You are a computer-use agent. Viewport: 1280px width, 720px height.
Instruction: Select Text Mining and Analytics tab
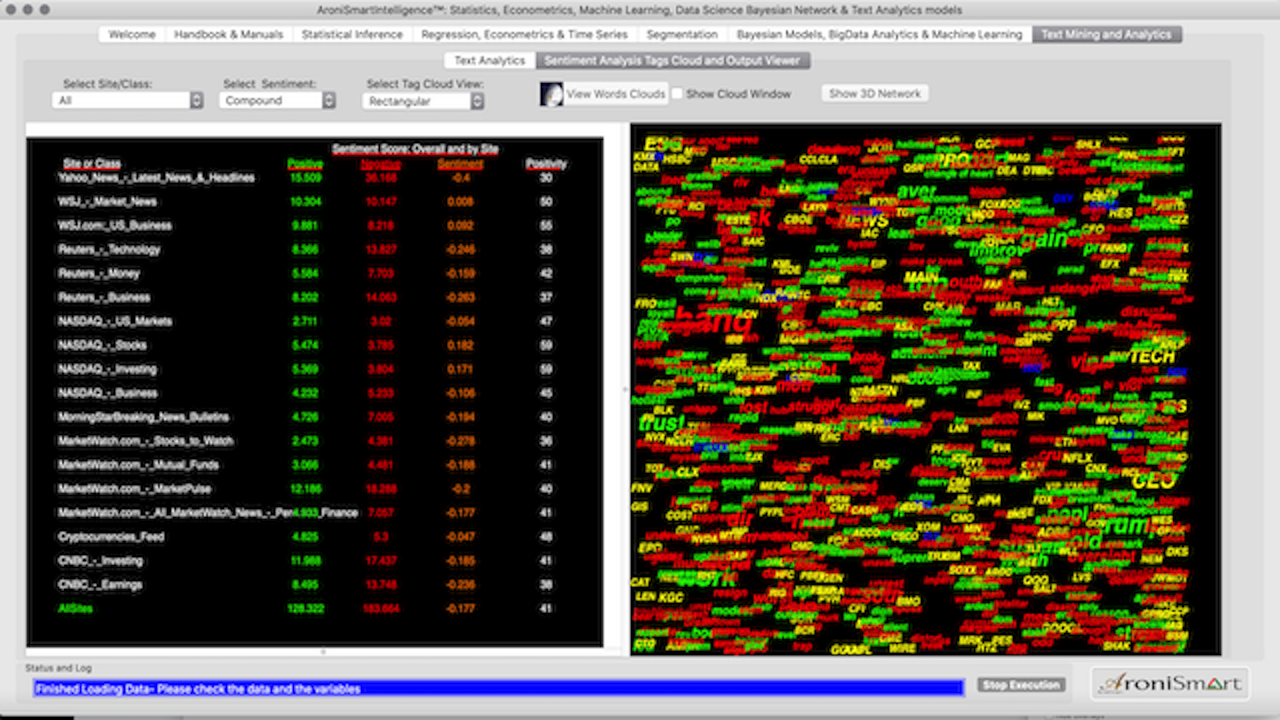click(1106, 34)
